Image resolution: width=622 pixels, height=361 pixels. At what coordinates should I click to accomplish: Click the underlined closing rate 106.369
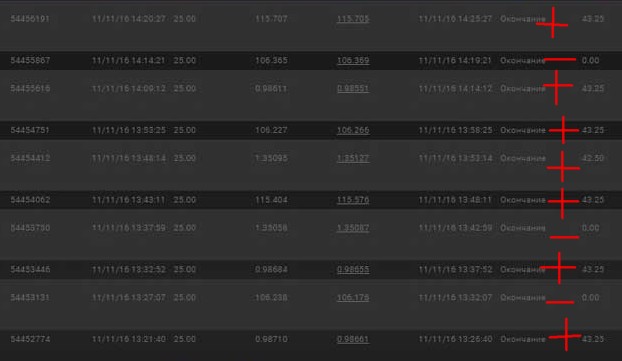click(353, 61)
